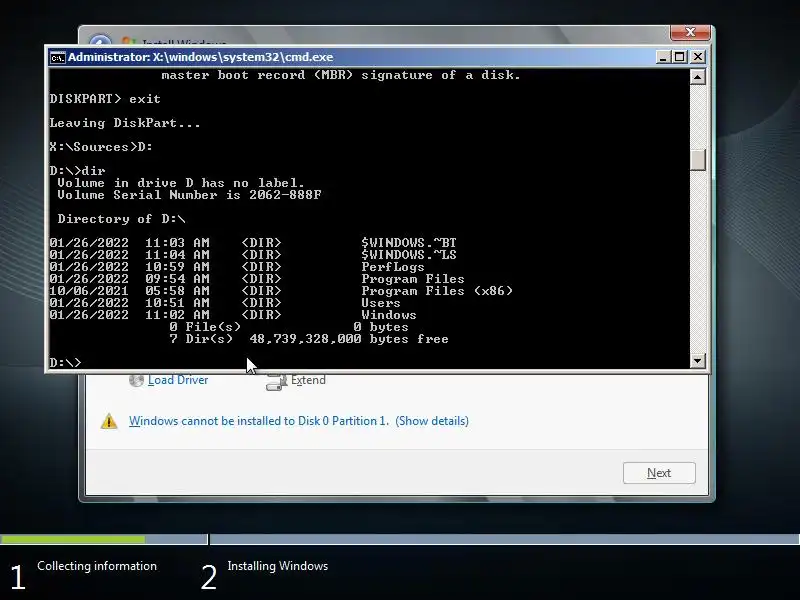Click the 48,739,328,000 bytes free text
800x600 pixels.
[x=349, y=339]
